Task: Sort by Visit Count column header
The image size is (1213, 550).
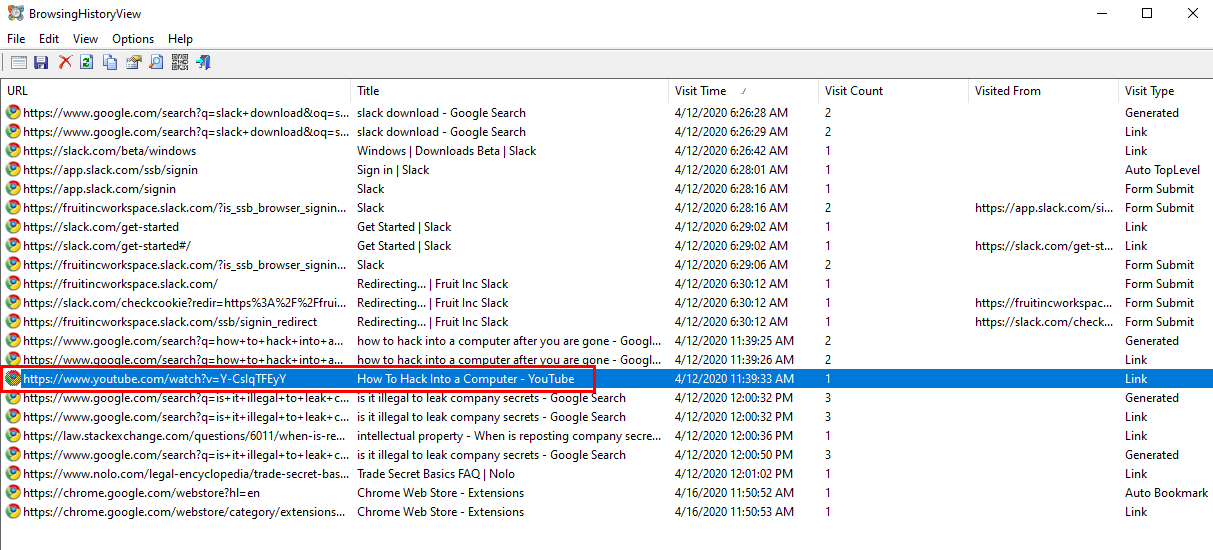Action: point(853,91)
